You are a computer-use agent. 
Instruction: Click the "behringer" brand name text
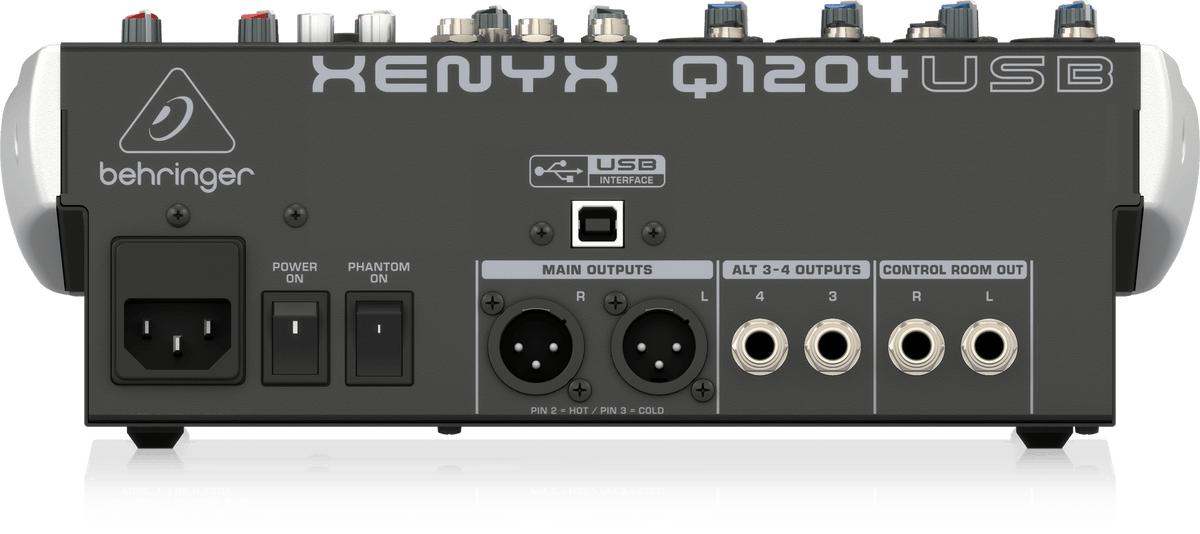pos(177,177)
